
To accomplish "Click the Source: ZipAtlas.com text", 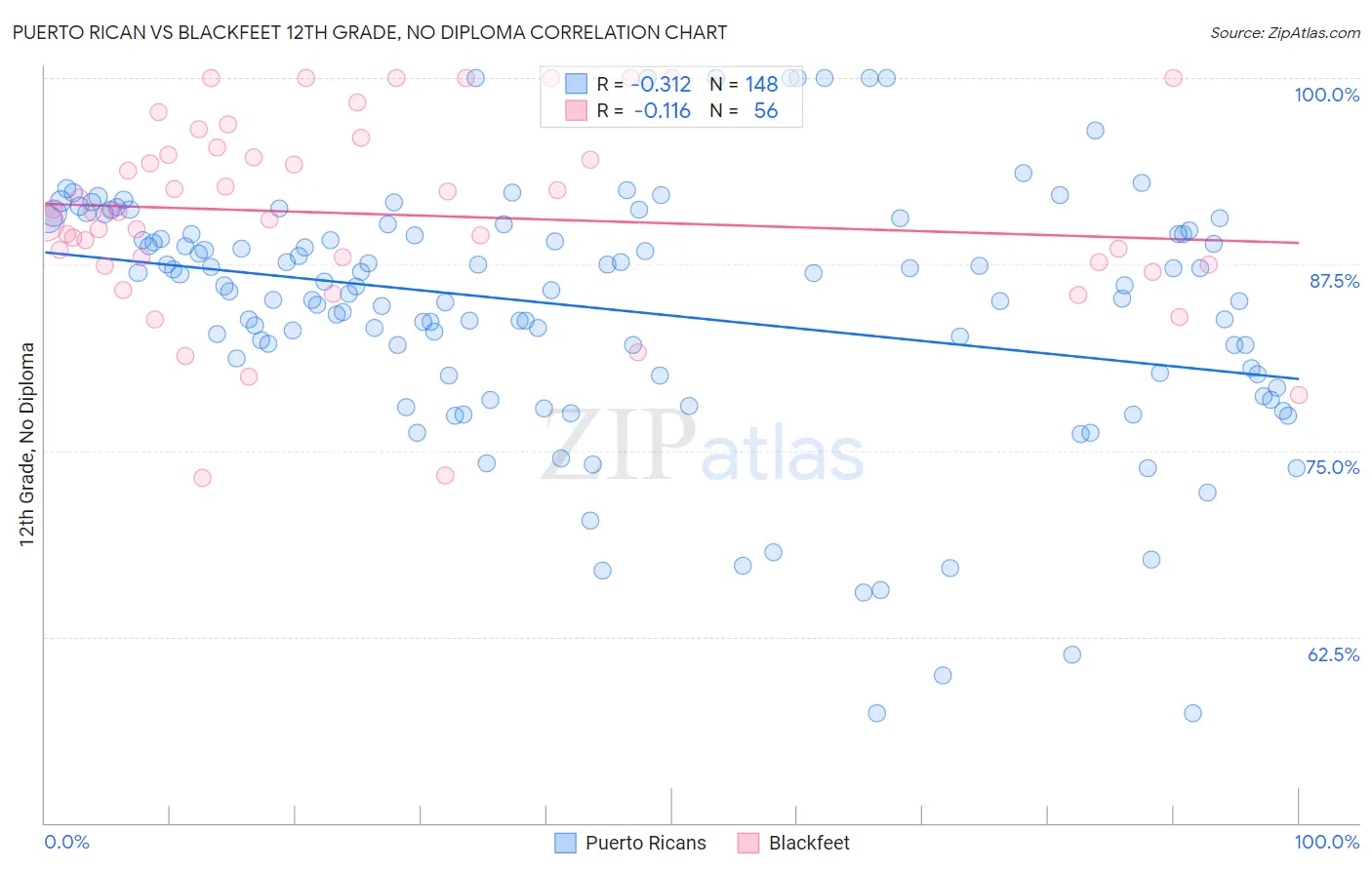I will 1285,32.
